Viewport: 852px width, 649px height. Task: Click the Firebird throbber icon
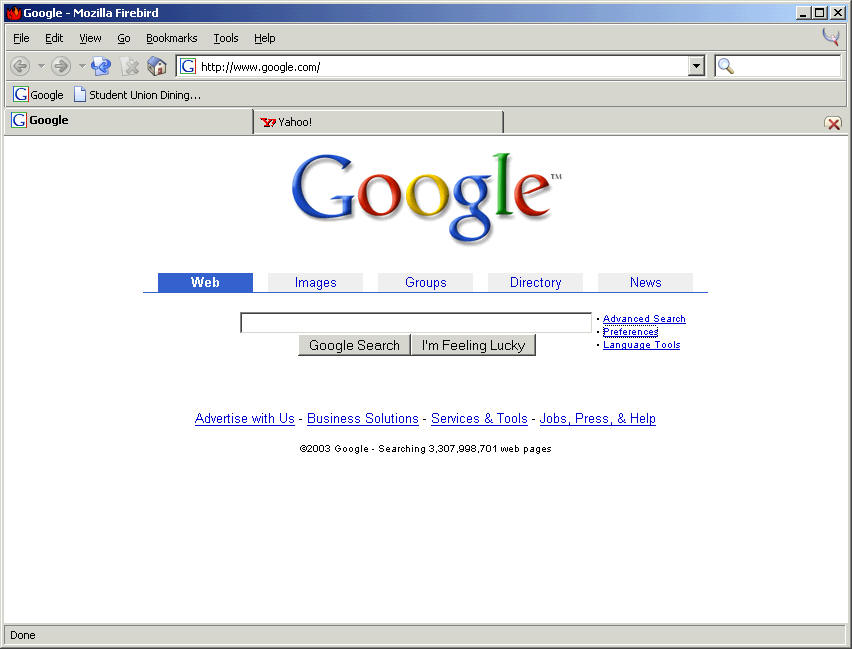(x=831, y=37)
